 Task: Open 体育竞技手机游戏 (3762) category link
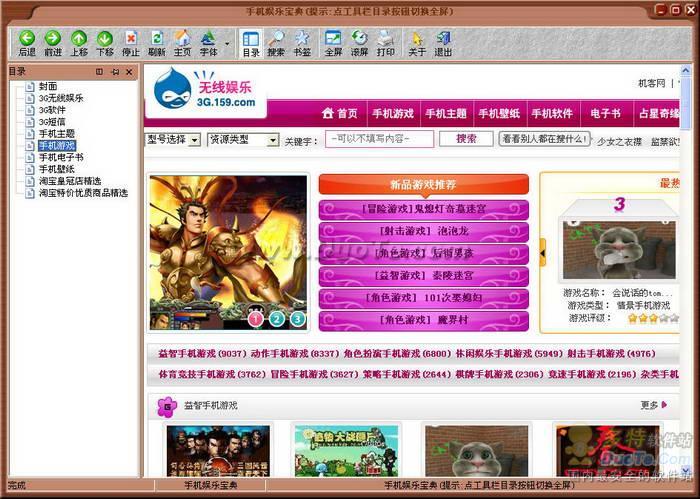click(x=212, y=374)
